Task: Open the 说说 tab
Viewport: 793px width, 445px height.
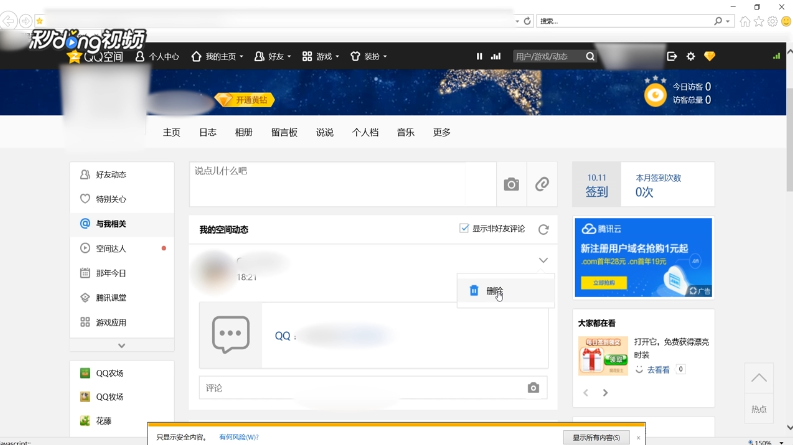Action: [x=325, y=132]
